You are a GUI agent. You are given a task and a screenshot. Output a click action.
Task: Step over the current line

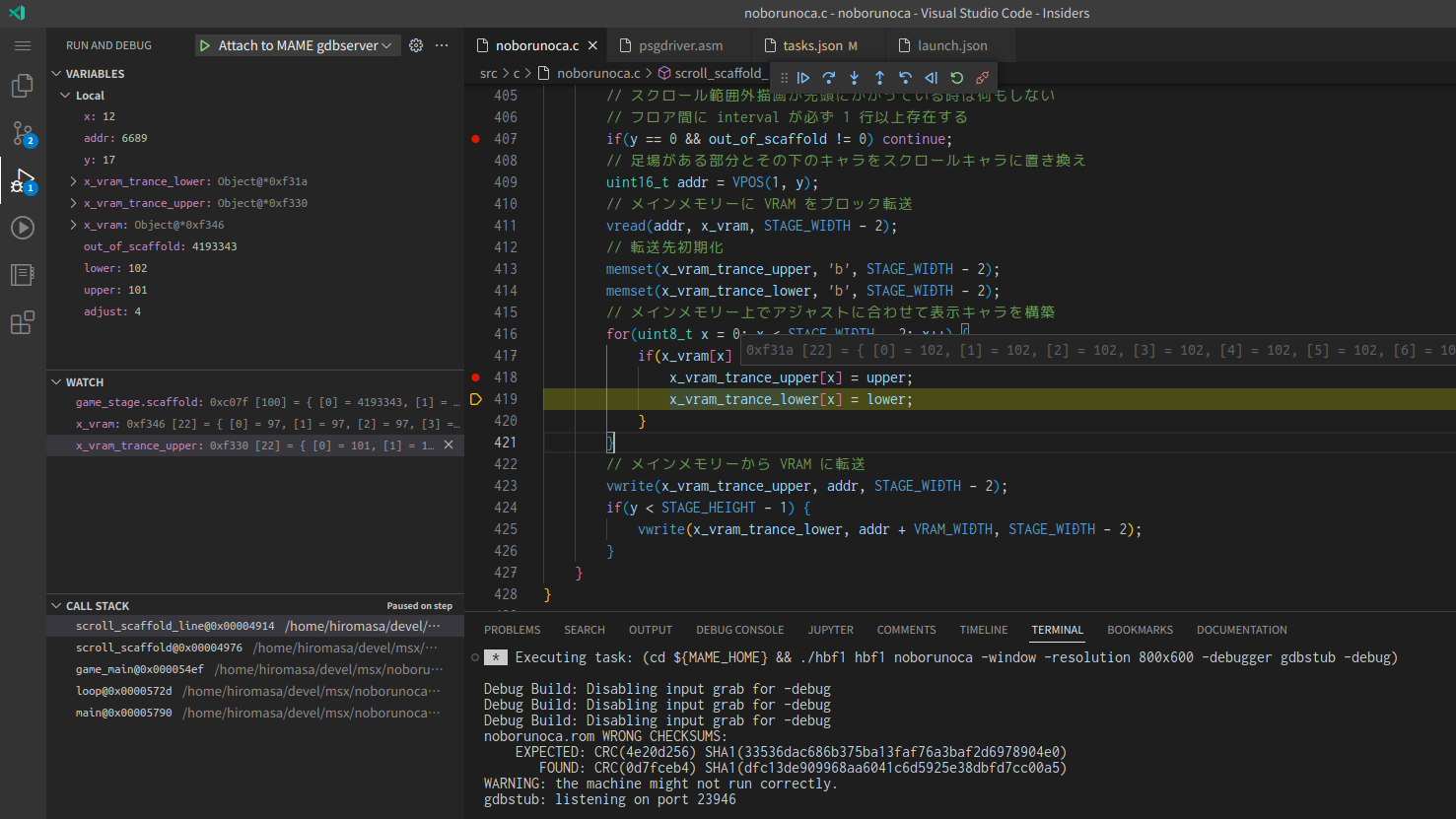coord(829,78)
